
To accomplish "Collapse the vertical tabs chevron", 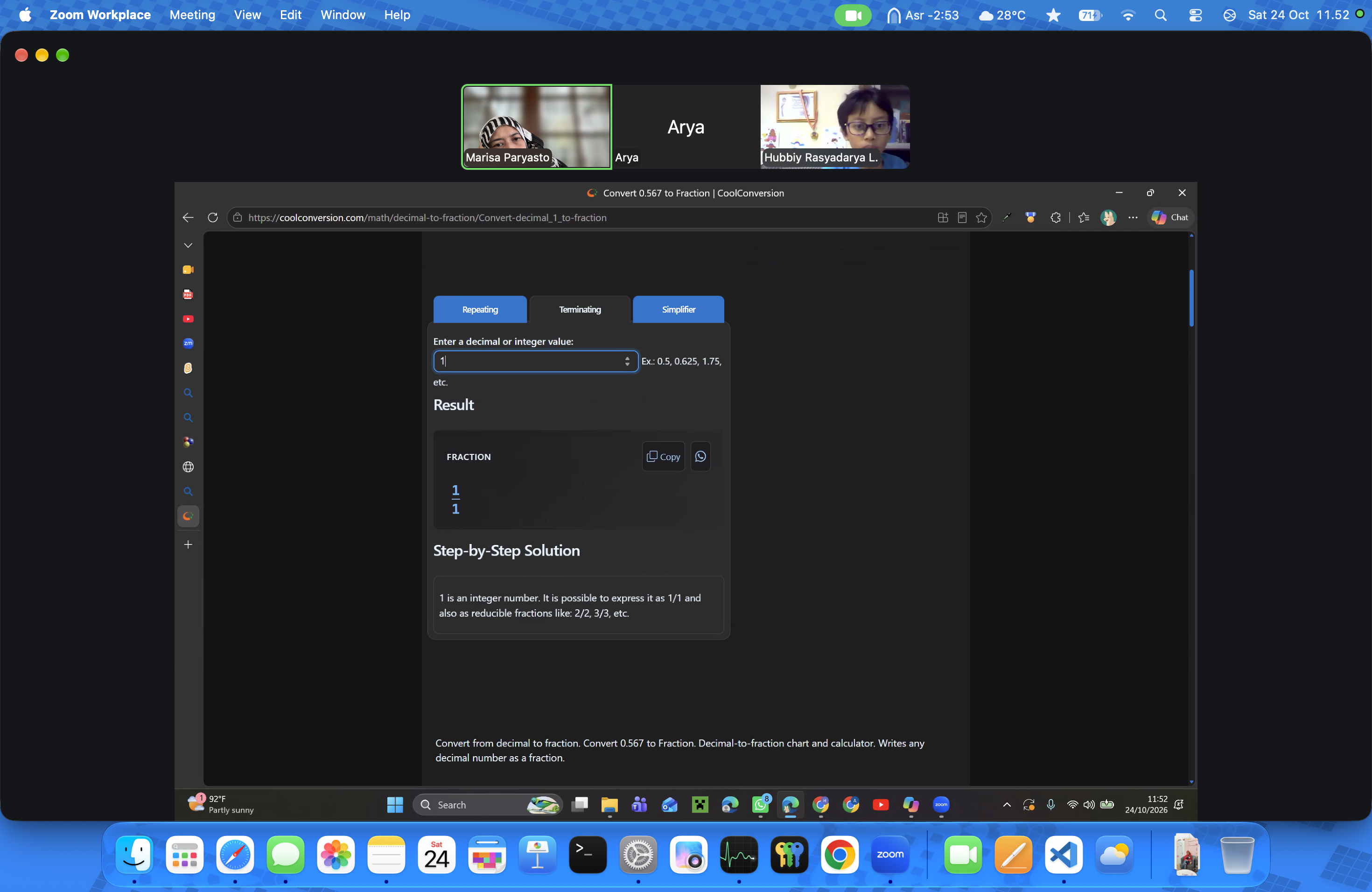I will click(x=188, y=245).
